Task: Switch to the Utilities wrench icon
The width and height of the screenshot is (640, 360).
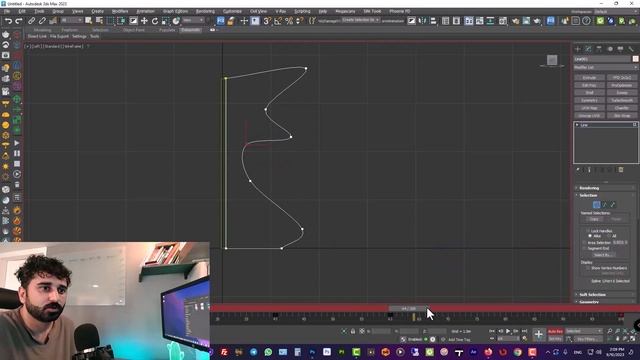Action: pos(631,49)
